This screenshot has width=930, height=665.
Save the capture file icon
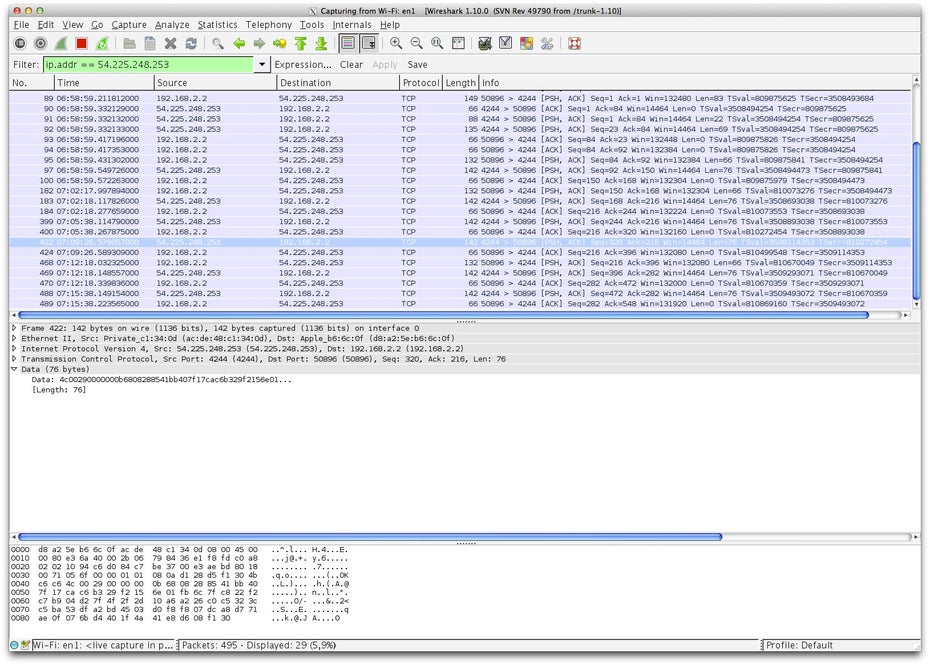[150, 43]
